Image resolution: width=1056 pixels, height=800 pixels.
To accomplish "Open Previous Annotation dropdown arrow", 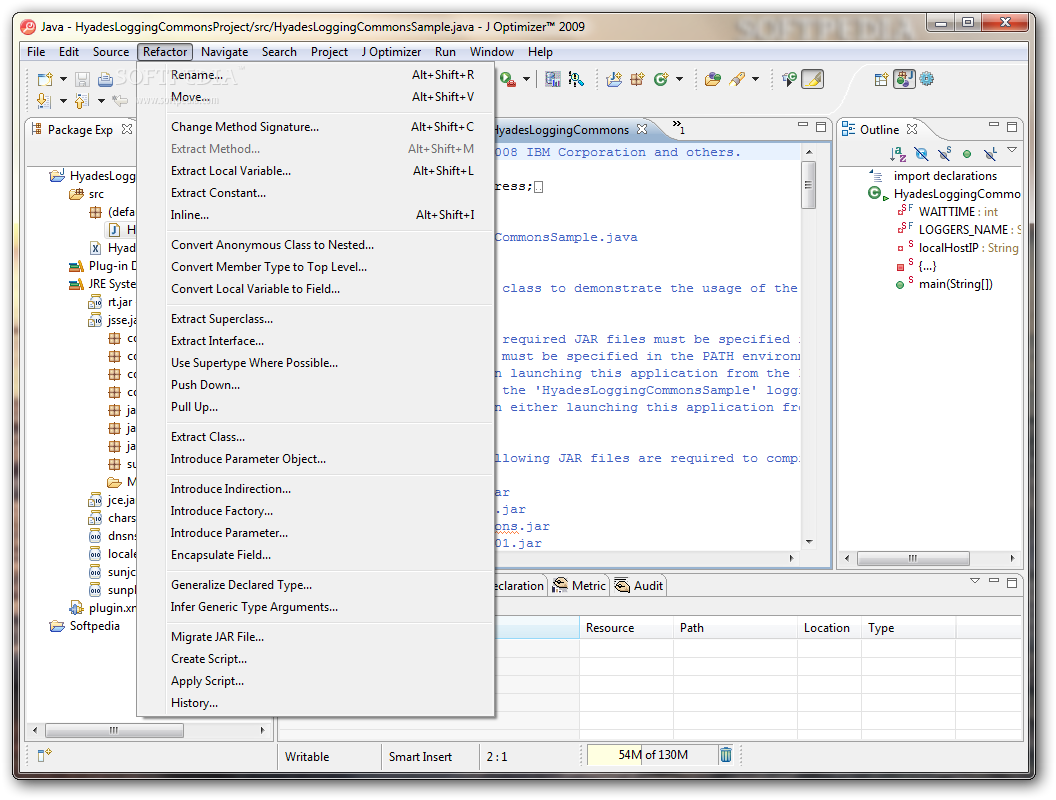I will (101, 101).
